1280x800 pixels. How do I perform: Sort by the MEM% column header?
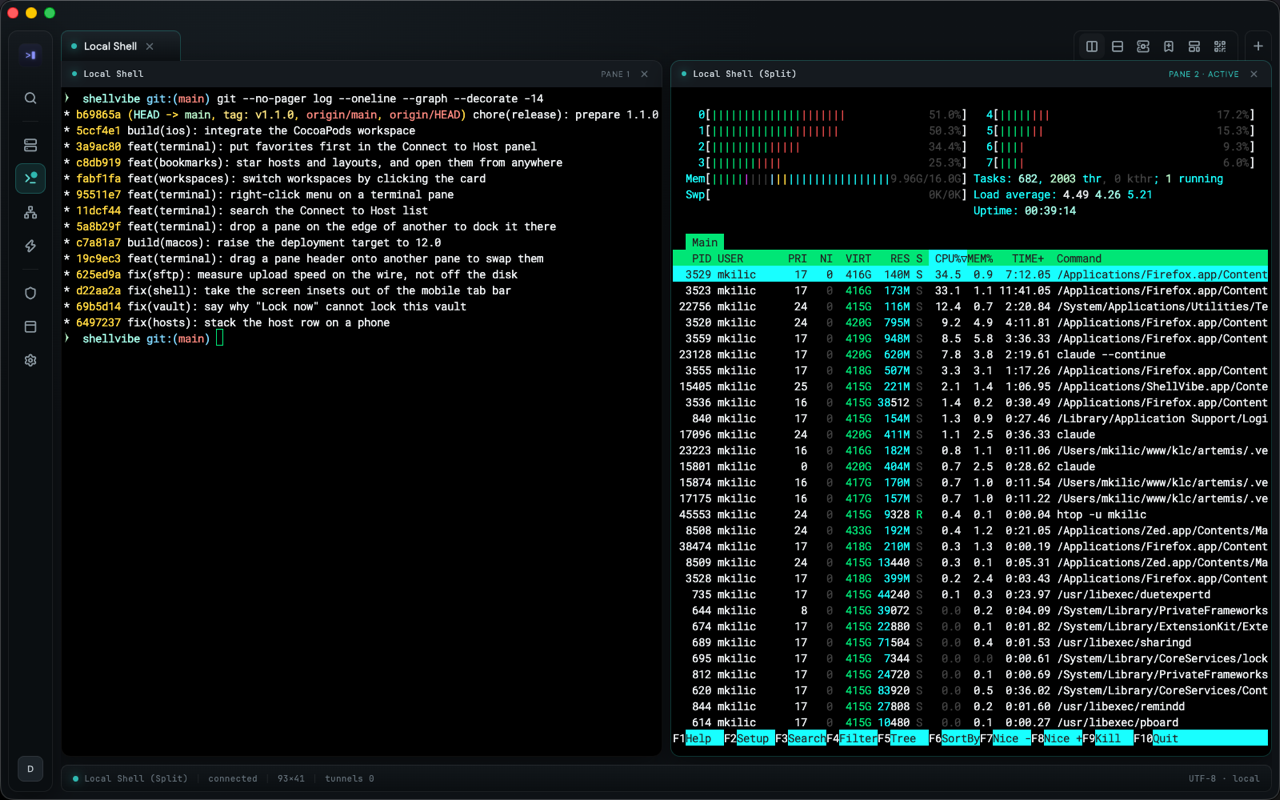(980, 258)
